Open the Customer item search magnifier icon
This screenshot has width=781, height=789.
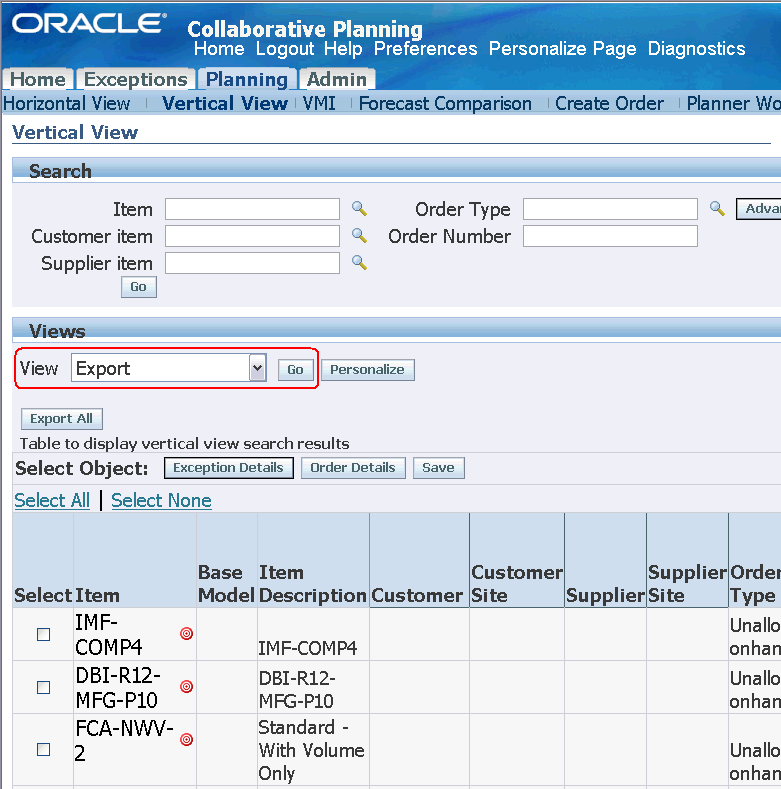click(359, 235)
